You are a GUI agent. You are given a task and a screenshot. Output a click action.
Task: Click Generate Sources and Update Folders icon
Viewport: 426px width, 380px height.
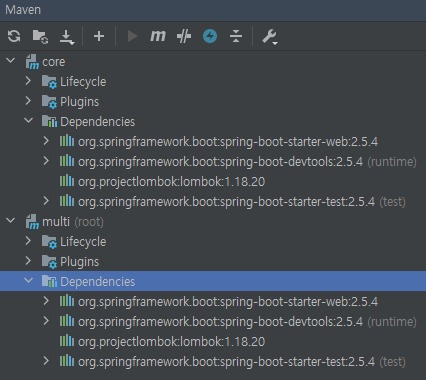pyautogui.click(x=40, y=36)
